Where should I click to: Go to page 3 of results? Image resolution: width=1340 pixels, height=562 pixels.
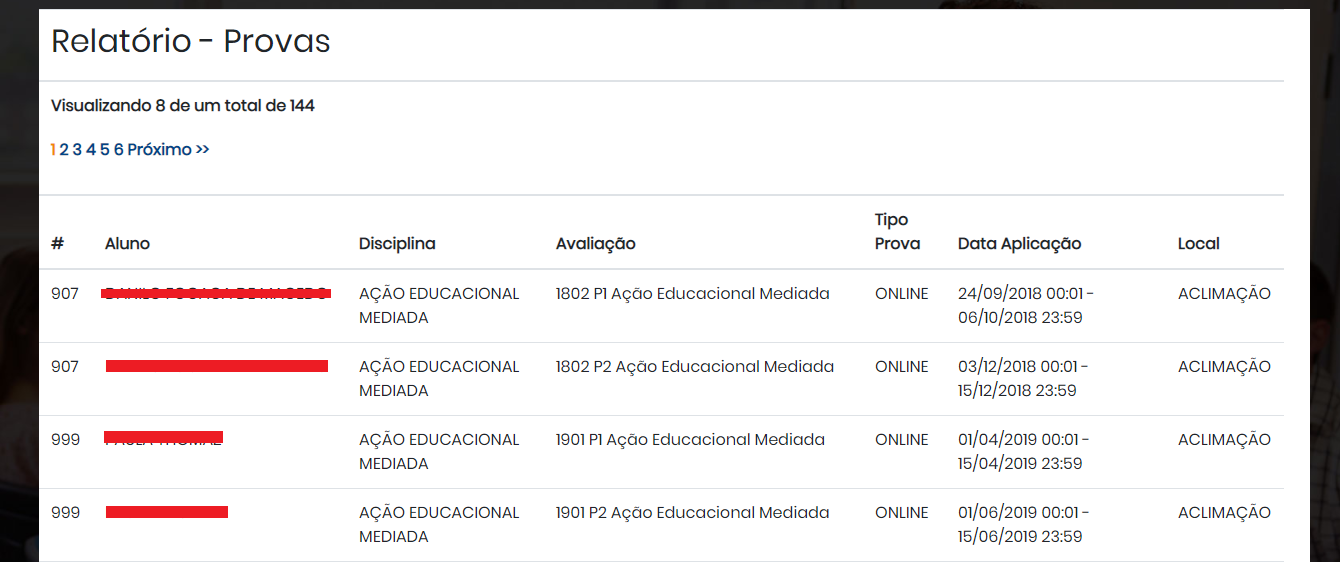tap(77, 149)
